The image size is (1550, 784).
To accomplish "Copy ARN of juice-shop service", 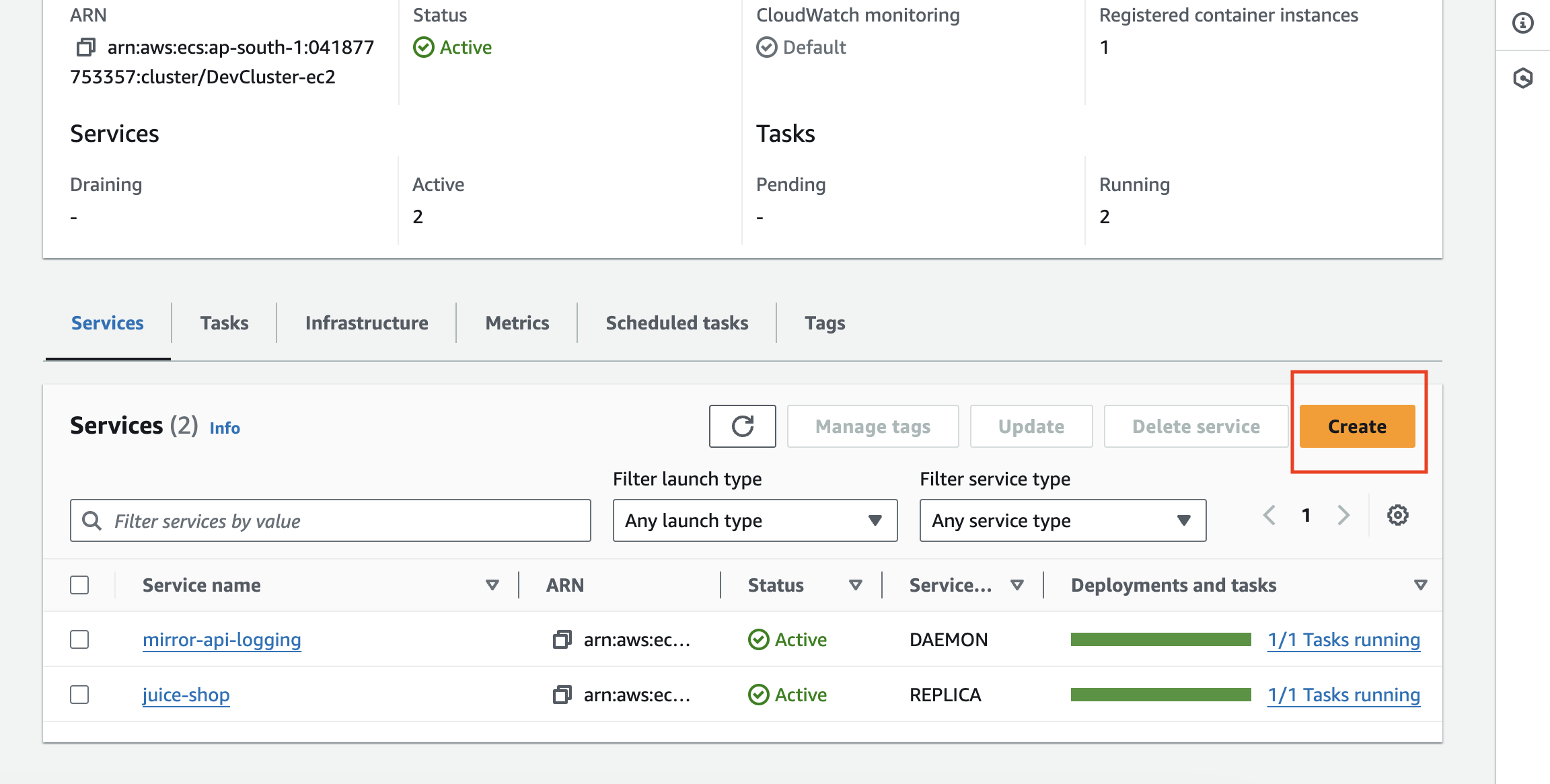I will point(562,695).
